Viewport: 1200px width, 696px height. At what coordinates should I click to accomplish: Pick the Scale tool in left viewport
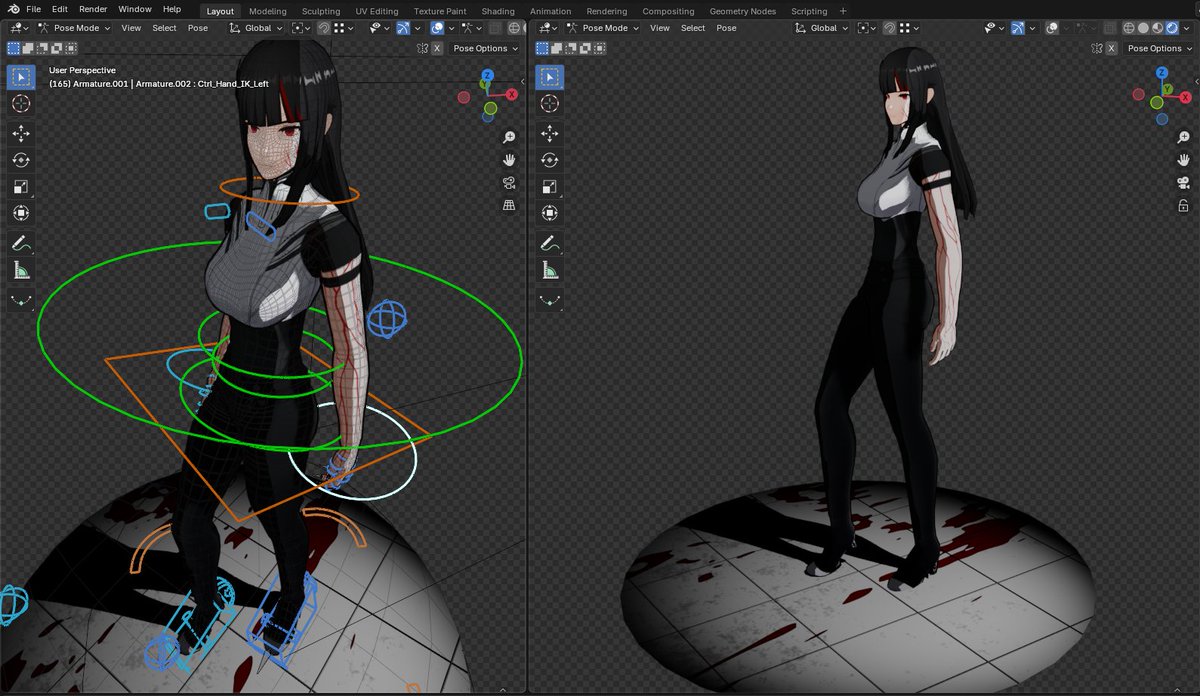(21, 186)
